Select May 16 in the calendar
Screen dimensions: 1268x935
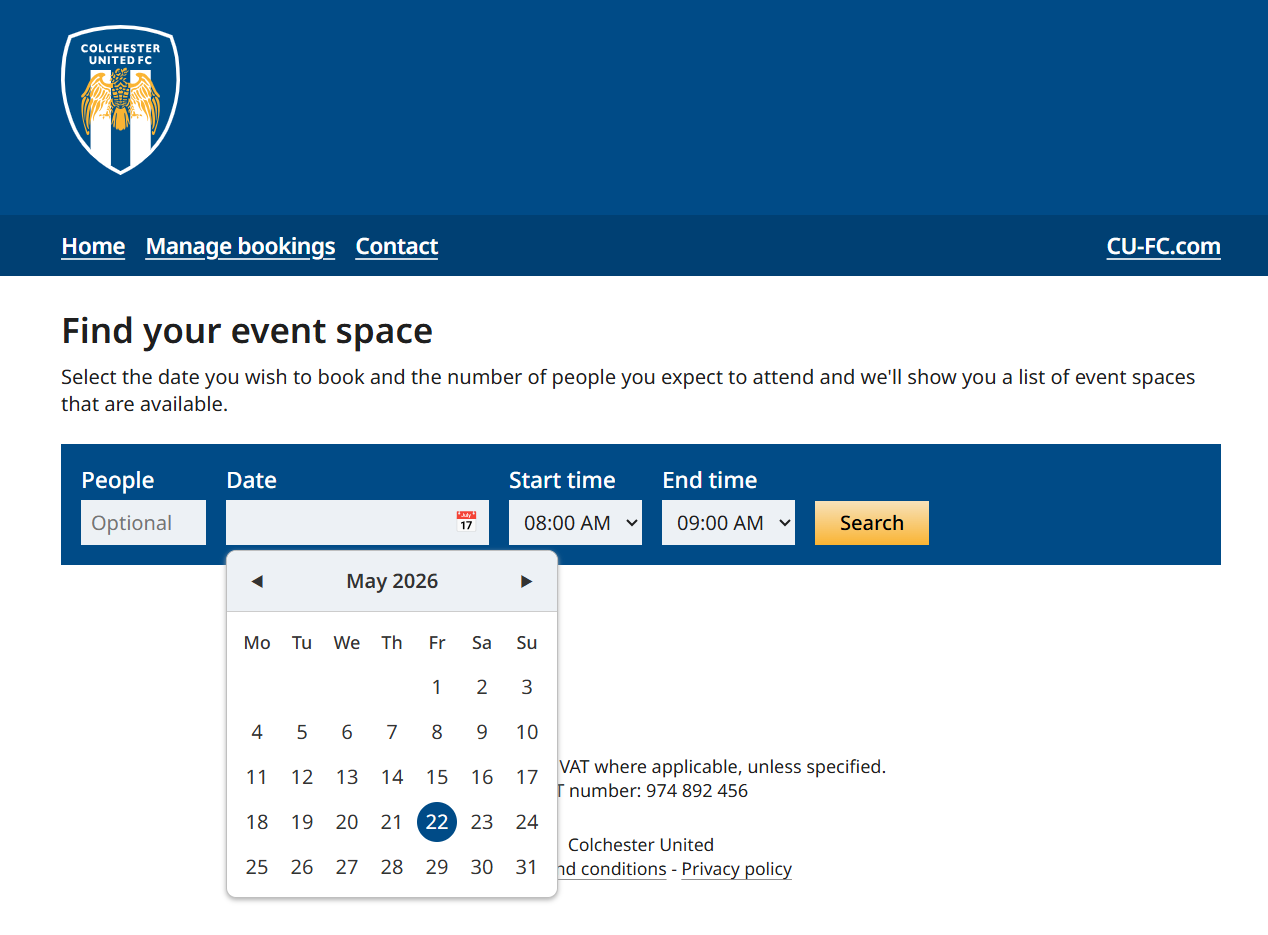[x=482, y=777]
